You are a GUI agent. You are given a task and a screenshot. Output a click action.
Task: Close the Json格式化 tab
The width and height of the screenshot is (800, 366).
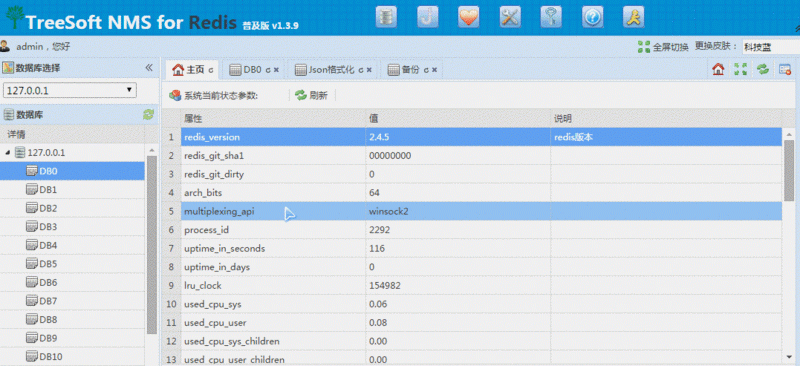(369, 70)
